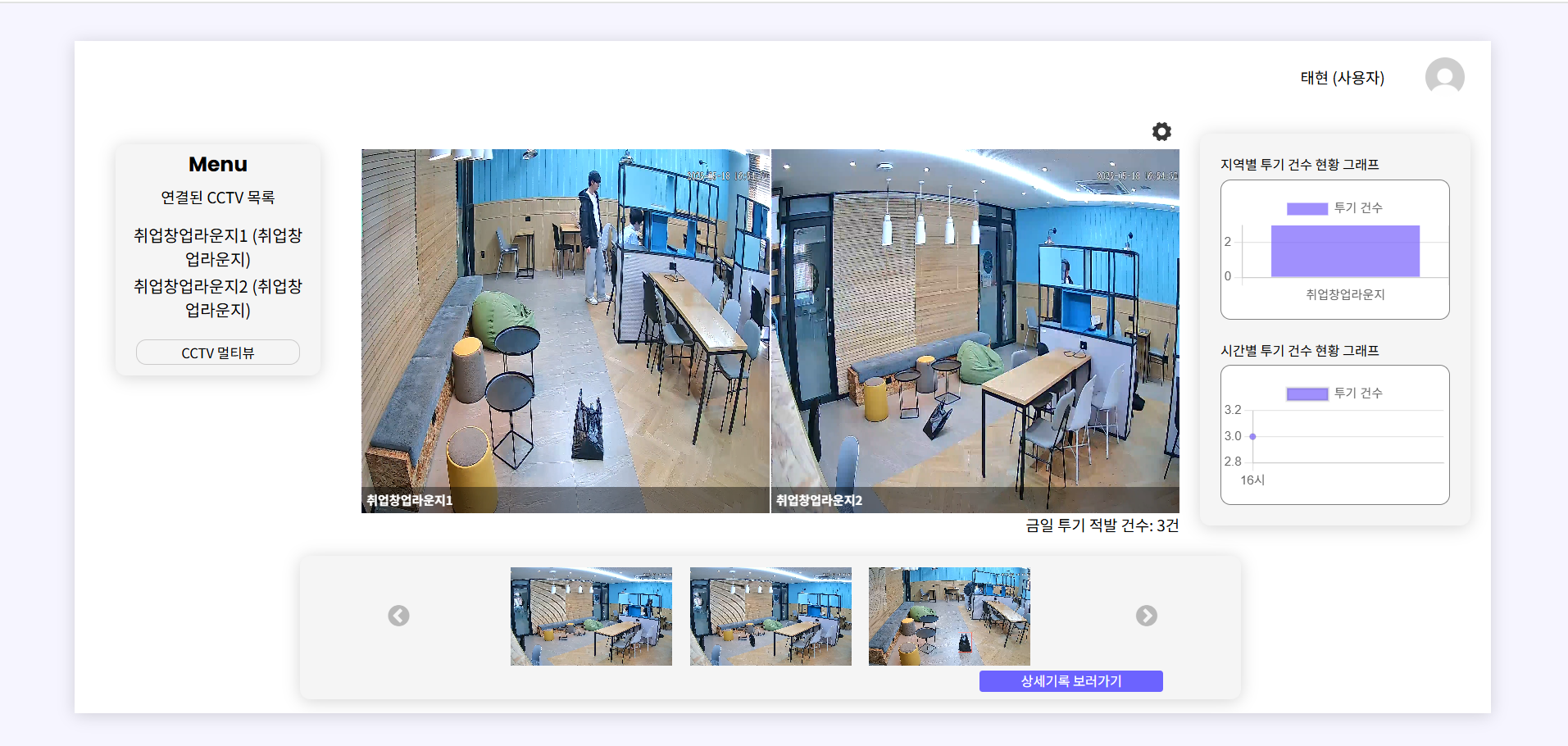Open the middle snapshot thumbnail
The image size is (1568, 746).
pyautogui.click(x=770, y=616)
